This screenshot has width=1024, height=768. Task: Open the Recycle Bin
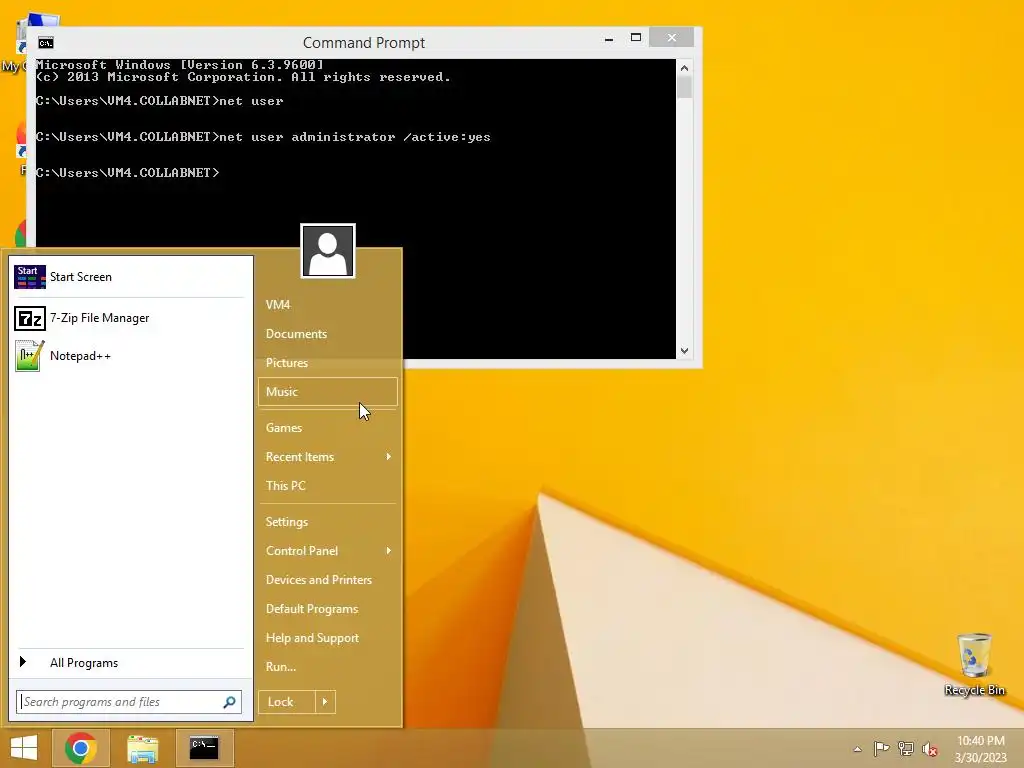(x=974, y=664)
